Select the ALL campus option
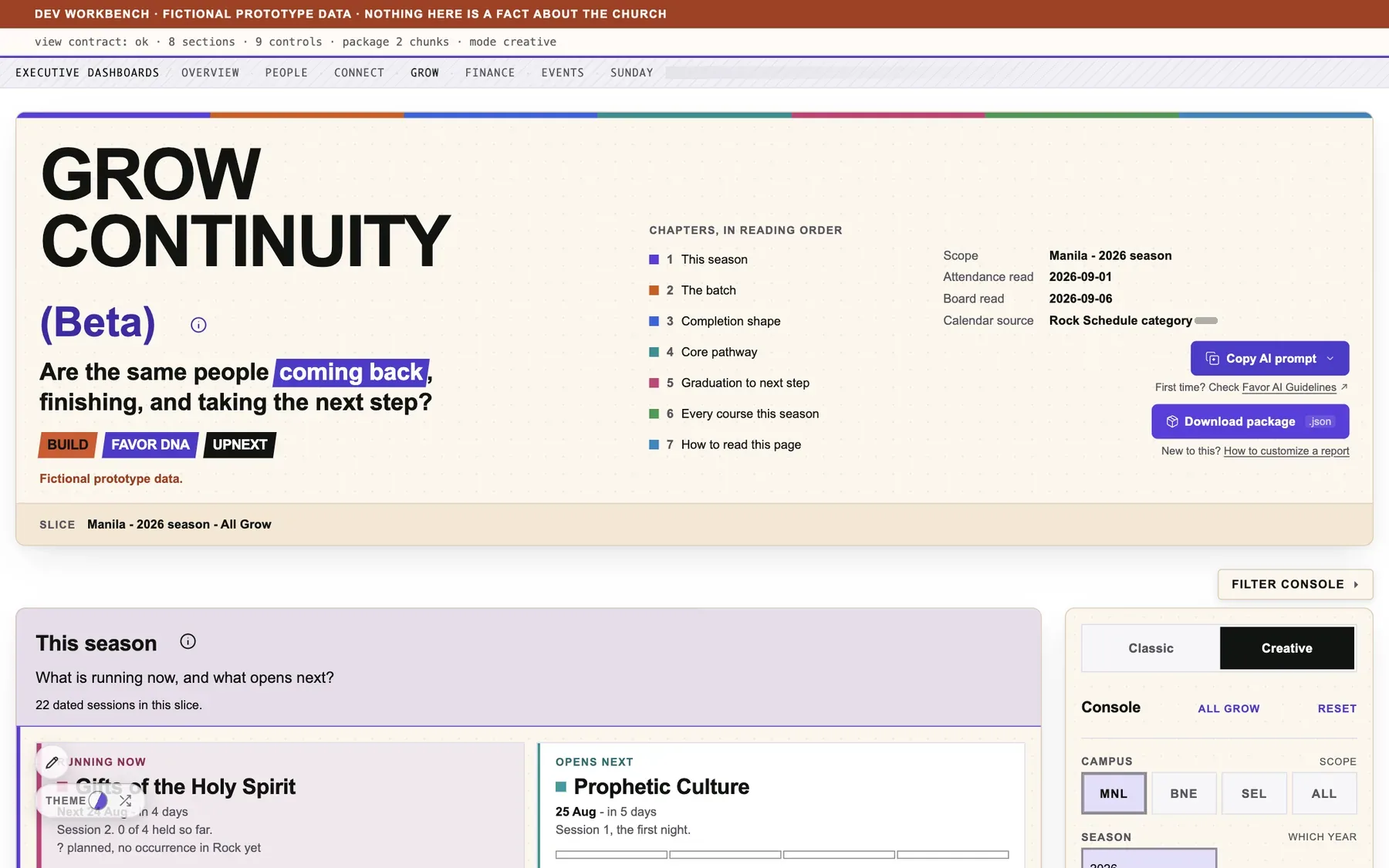 [1324, 793]
